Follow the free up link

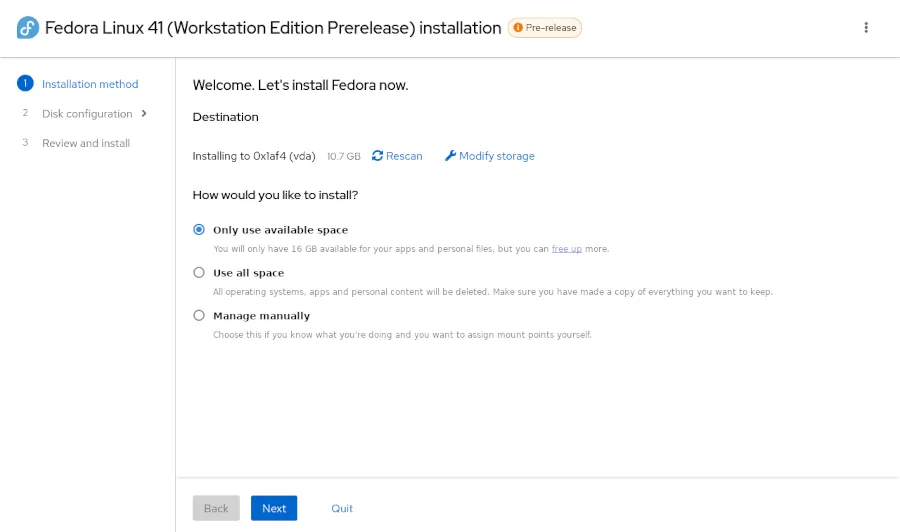coord(567,249)
